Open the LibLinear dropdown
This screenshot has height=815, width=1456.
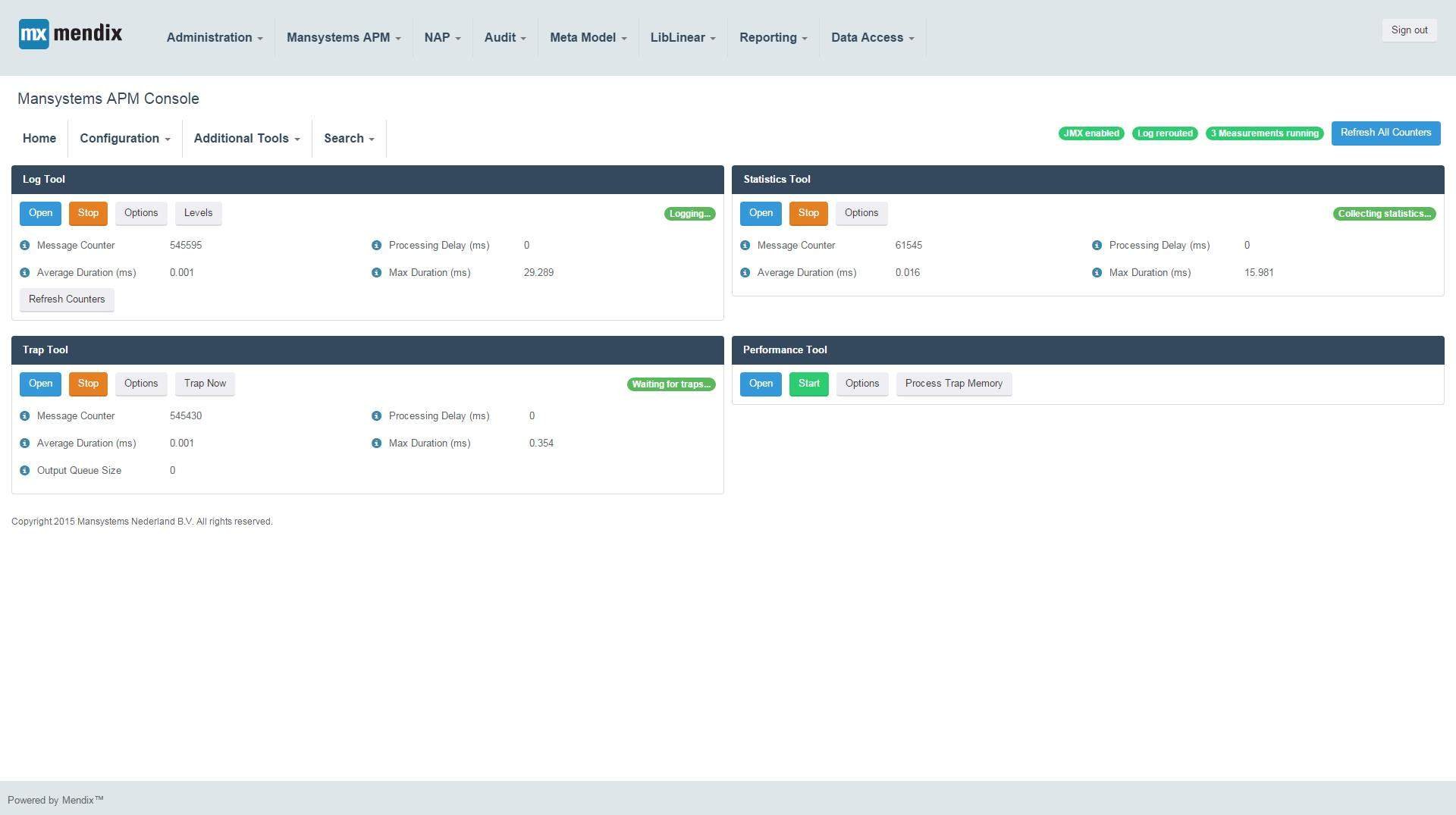(x=682, y=38)
